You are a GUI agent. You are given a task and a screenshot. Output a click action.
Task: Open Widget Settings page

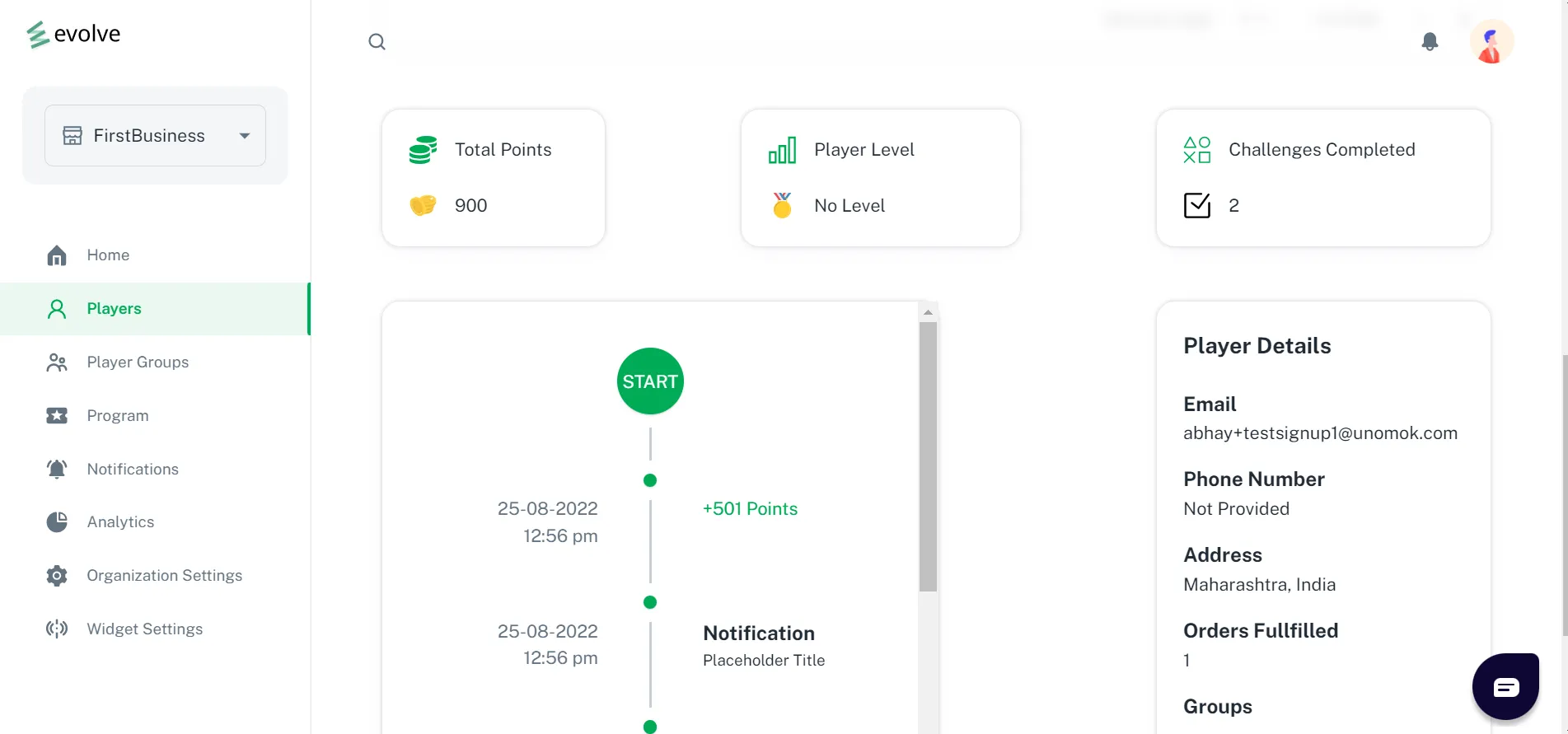(x=144, y=629)
